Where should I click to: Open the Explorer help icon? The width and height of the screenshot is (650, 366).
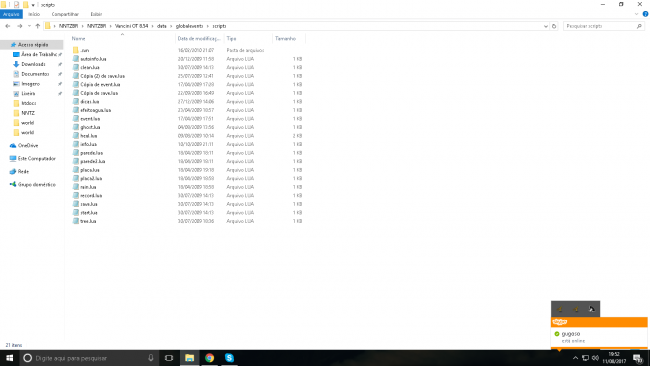click(645, 14)
